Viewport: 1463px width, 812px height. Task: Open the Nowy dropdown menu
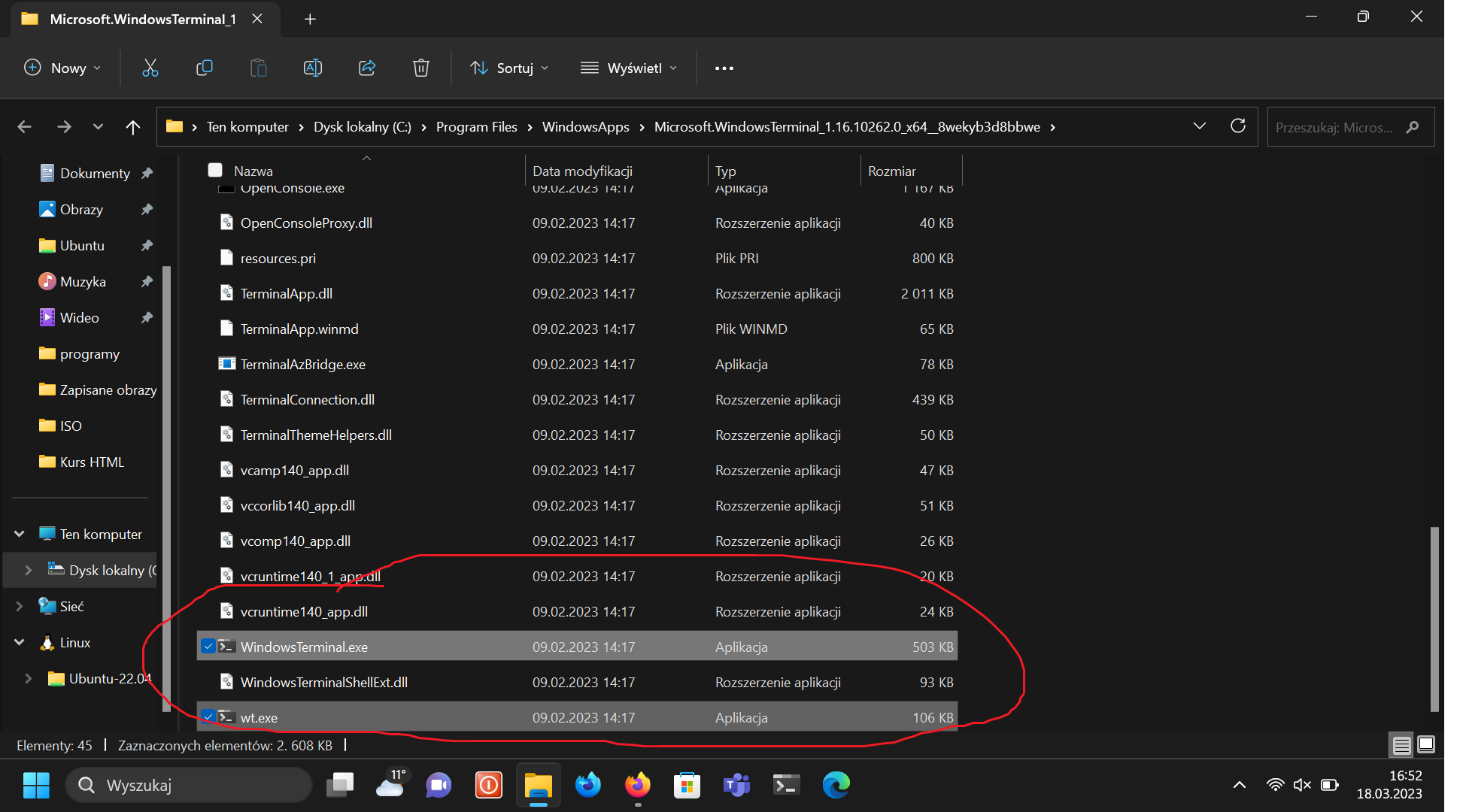[62, 68]
